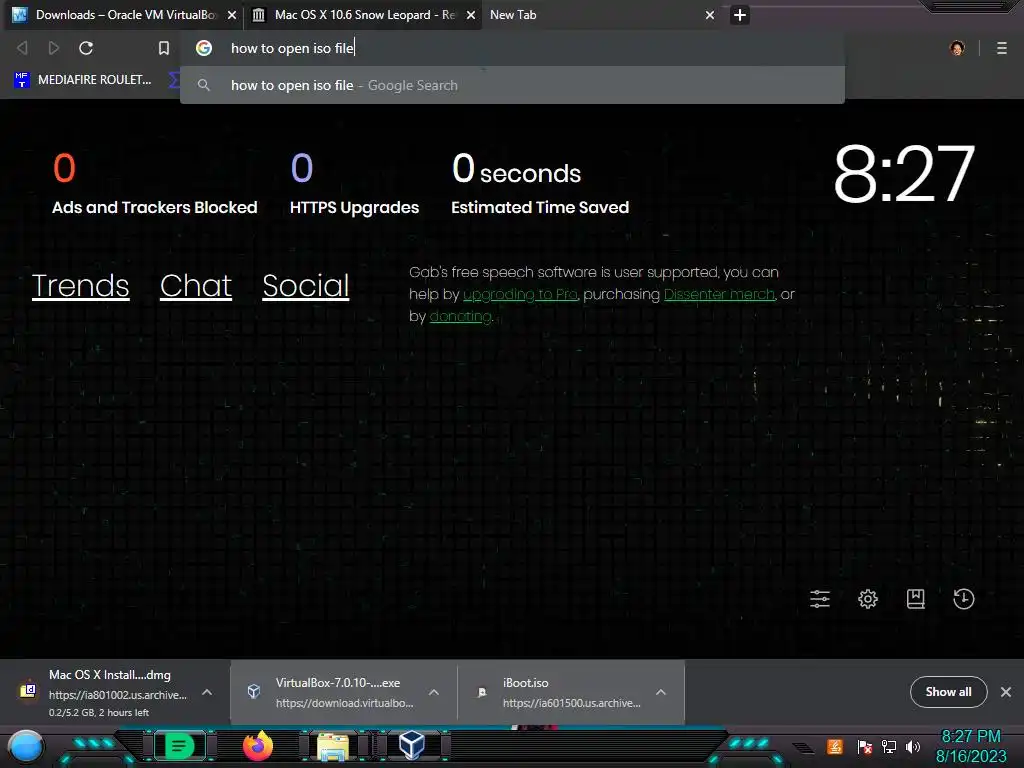The image size is (1024, 768).
Task: Open bookmarks icon on the new tab page
Action: tap(915, 599)
